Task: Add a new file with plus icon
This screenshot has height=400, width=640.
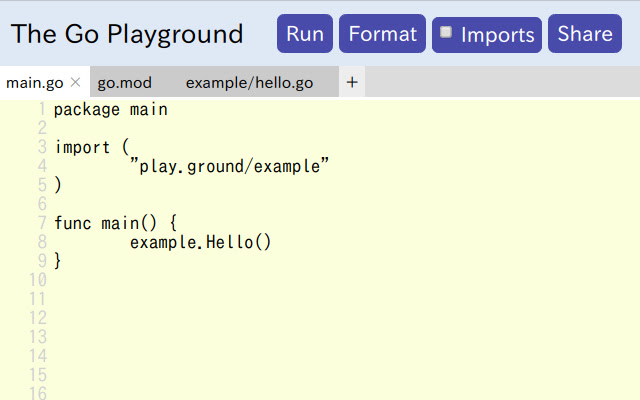Action: click(x=352, y=82)
